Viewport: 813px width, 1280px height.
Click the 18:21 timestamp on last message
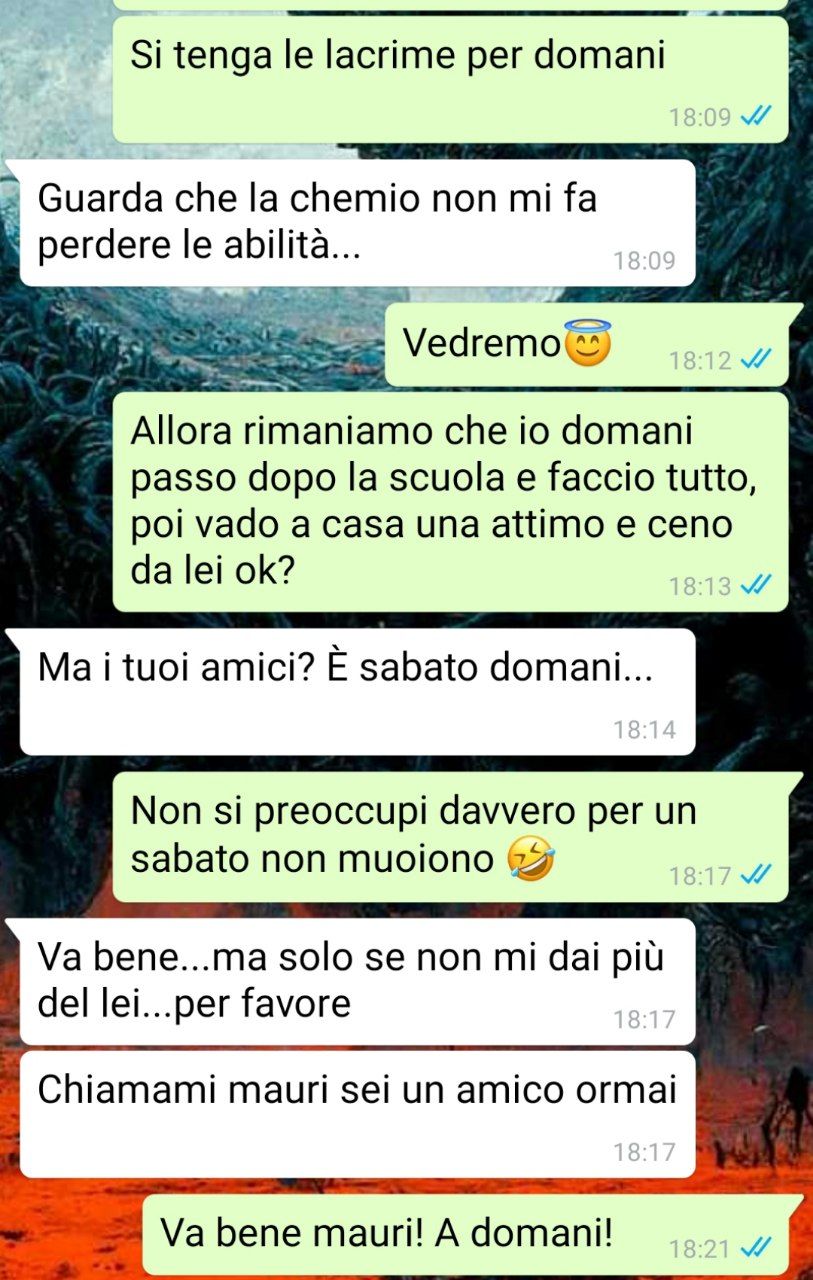click(700, 1248)
